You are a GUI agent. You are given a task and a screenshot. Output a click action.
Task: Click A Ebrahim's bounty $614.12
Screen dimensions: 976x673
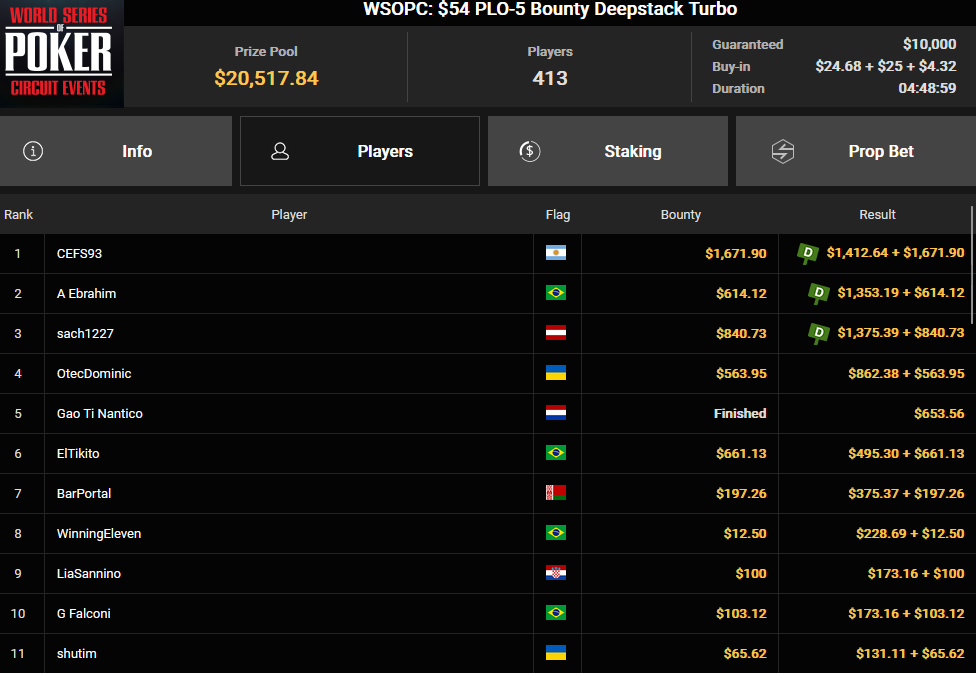pyautogui.click(x=741, y=293)
